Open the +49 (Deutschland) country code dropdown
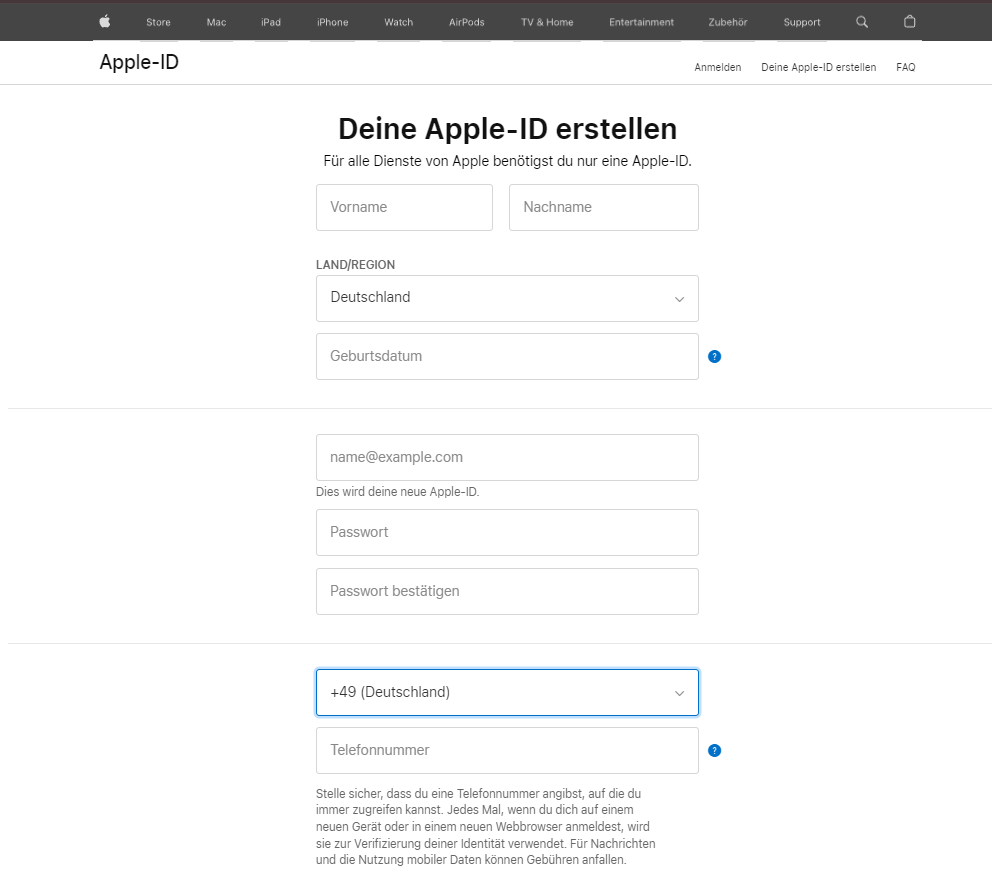992x878 pixels. [507, 692]
